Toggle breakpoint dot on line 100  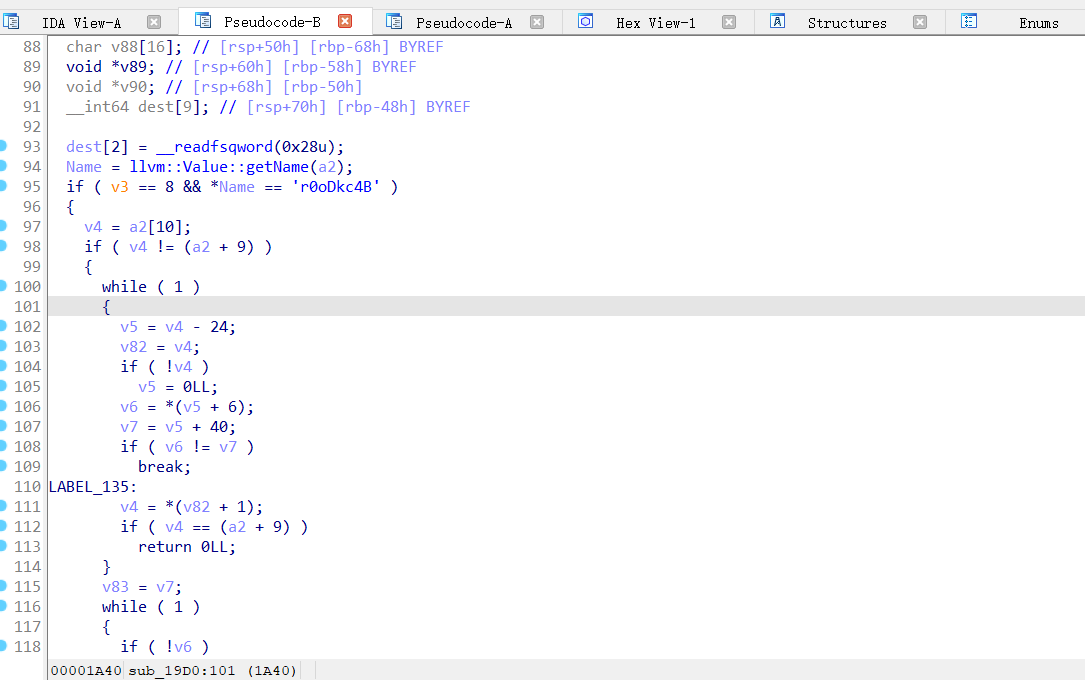3,286
